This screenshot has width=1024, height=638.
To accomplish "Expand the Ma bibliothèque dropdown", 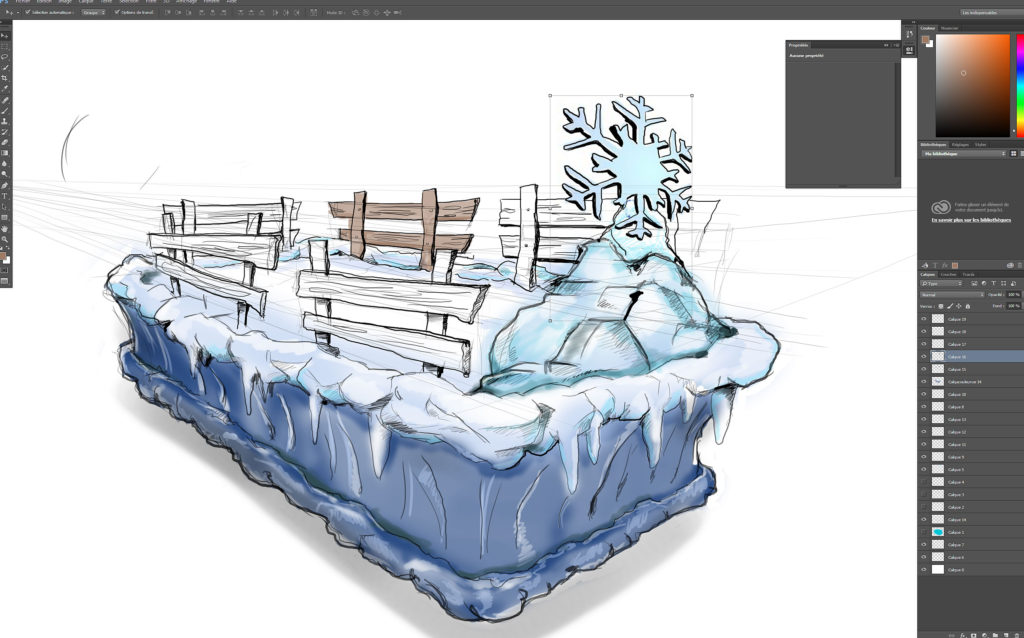I will (x=963, y=154).
